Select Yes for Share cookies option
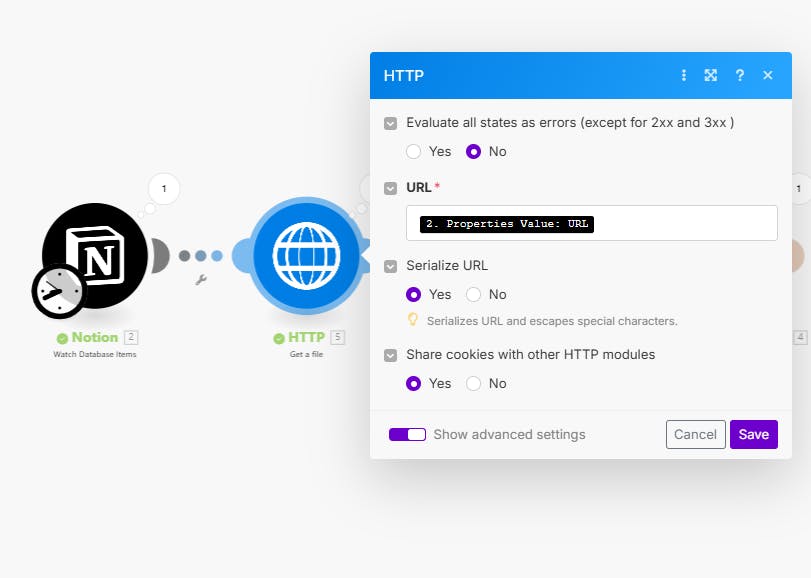 pyautogui.click(x=414, y=384)
